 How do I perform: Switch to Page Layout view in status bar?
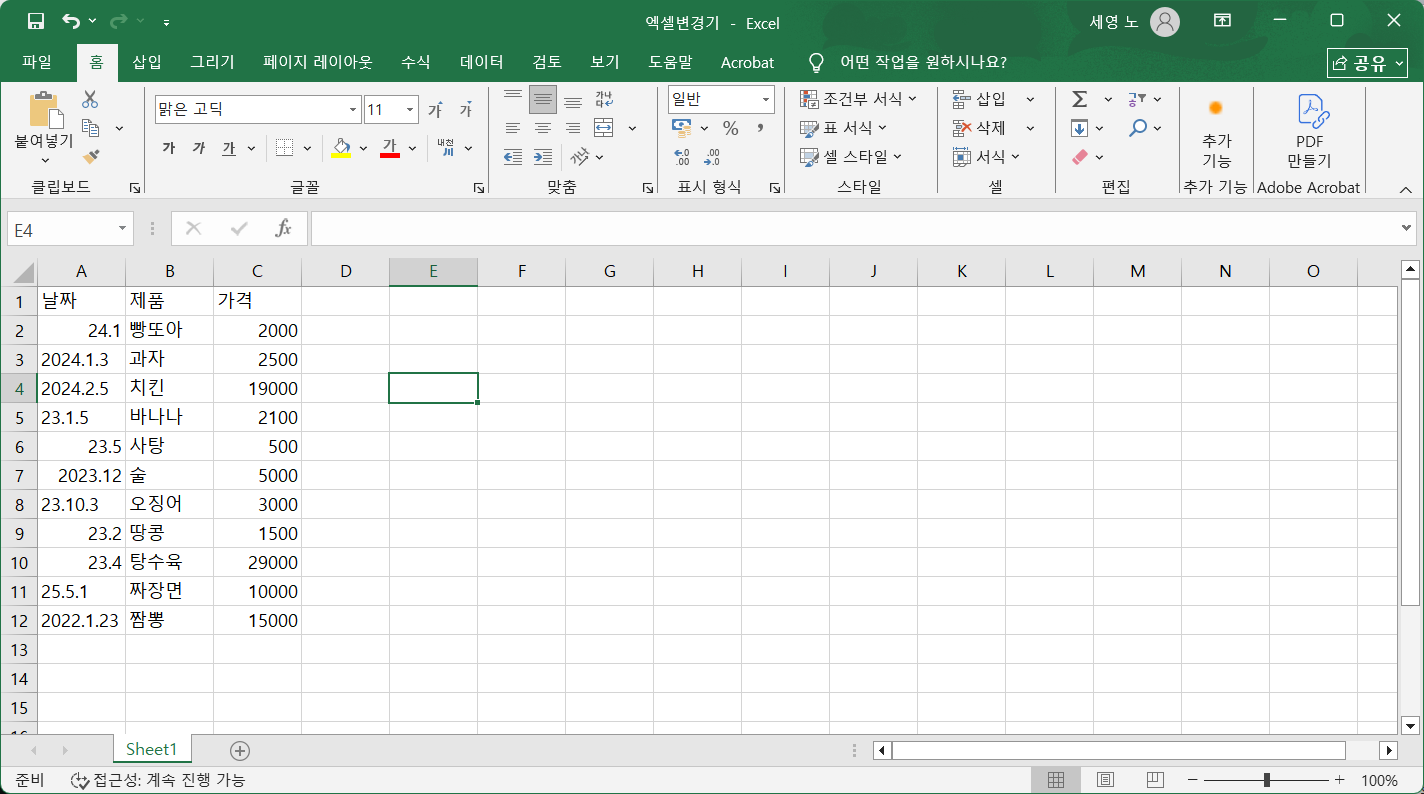tap(1105, 780)
